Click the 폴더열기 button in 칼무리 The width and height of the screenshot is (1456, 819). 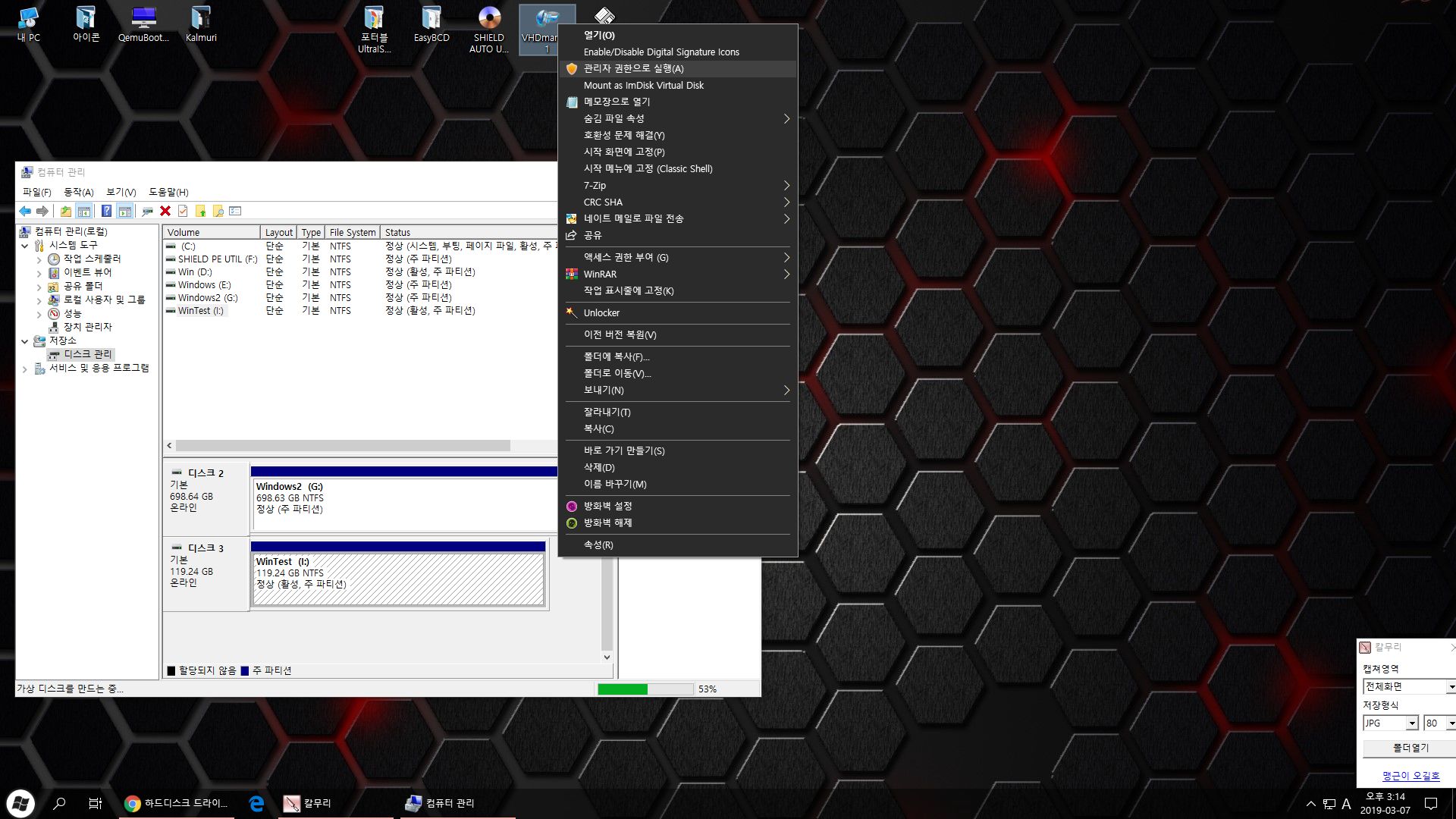1410,748
